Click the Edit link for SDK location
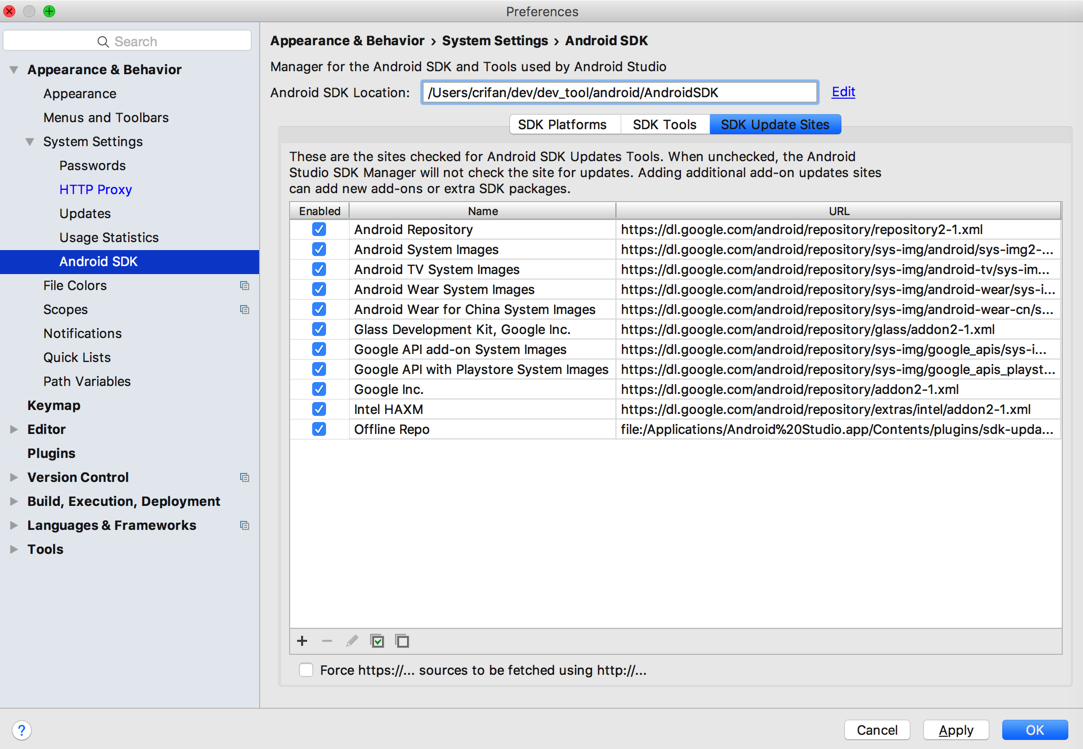Screen dimensions: 1083x749 (843, 92)
